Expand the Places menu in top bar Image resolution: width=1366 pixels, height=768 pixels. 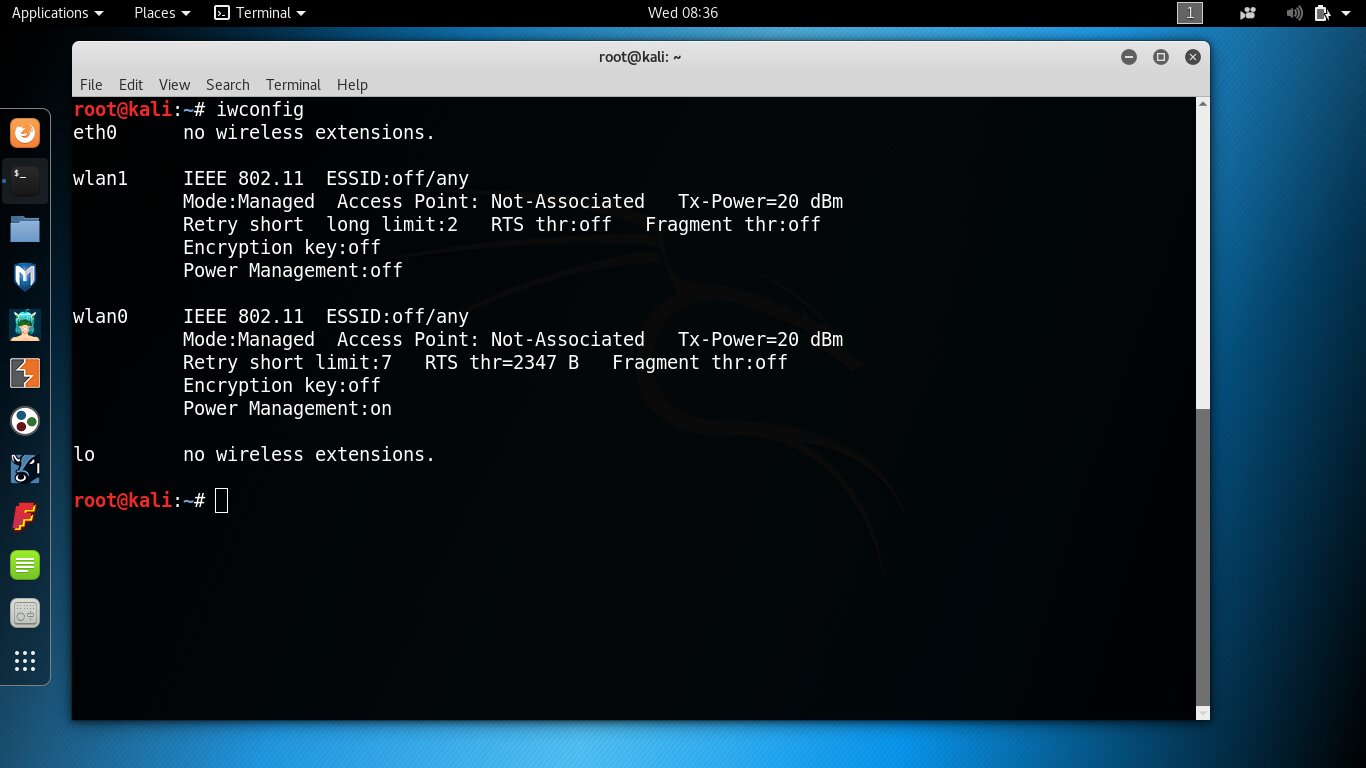click(162, 13)
